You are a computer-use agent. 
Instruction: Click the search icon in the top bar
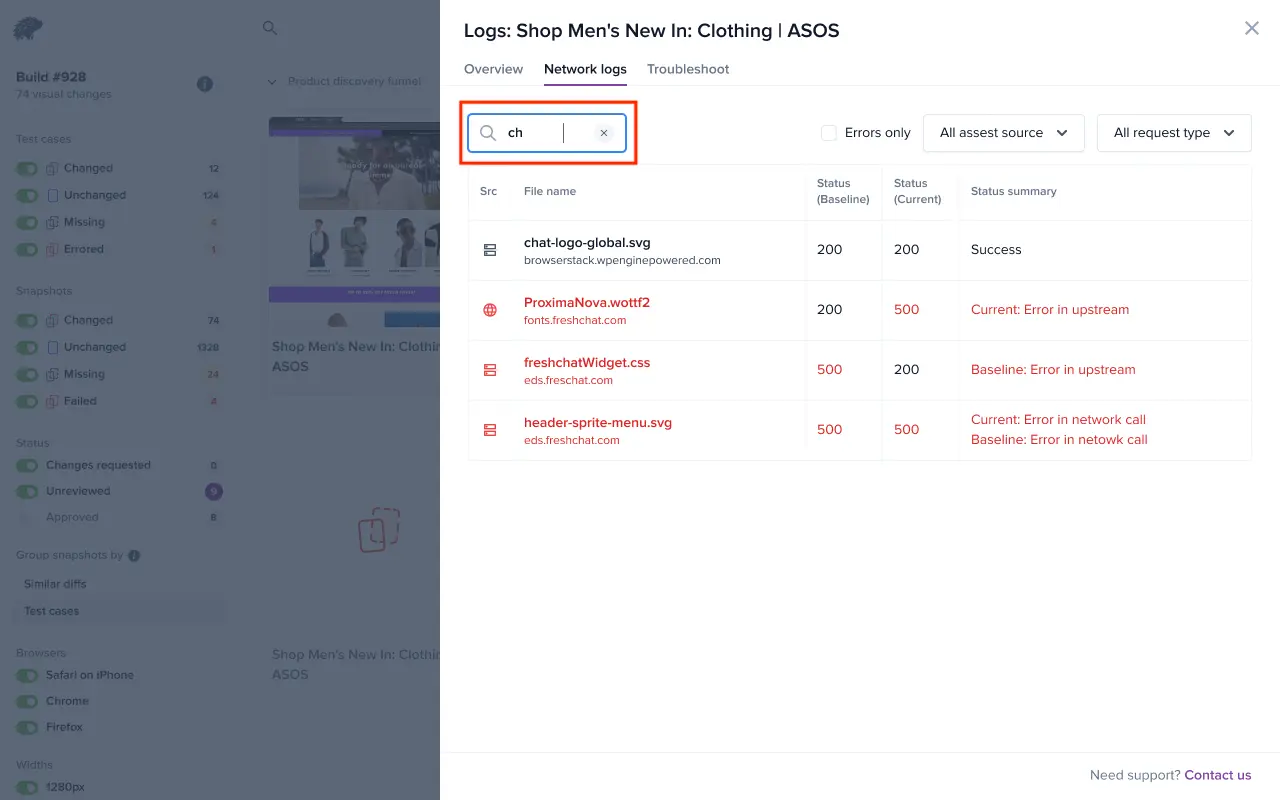tap(270, 28)
